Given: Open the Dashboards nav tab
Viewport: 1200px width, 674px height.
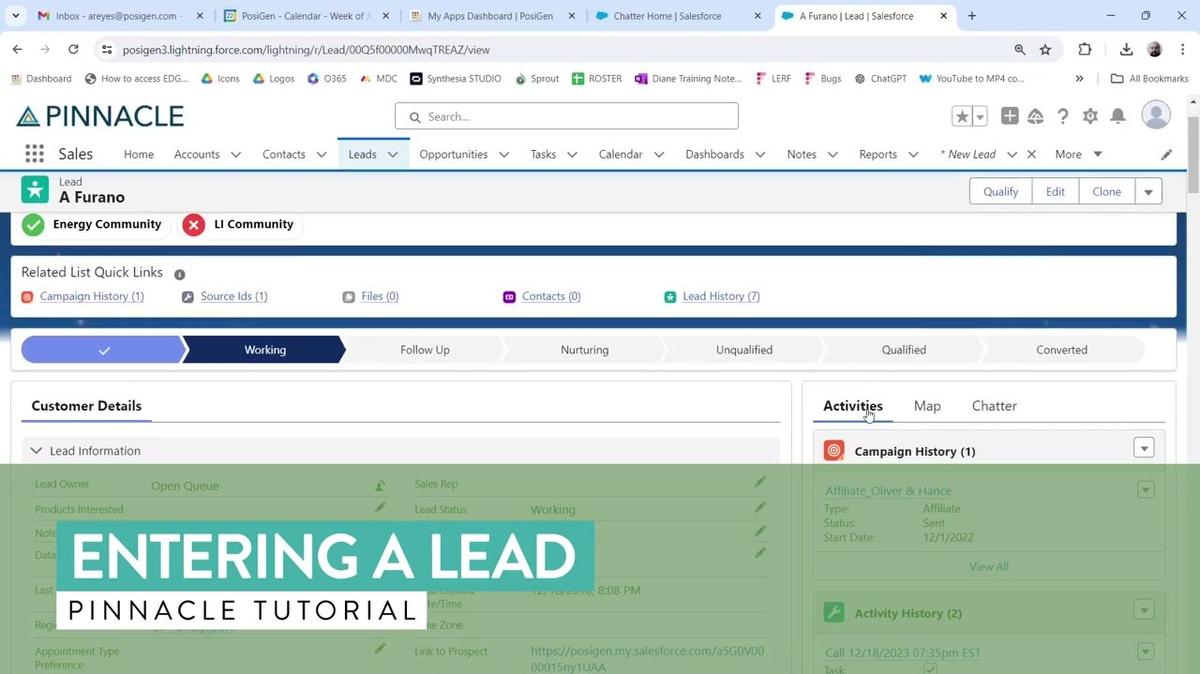Looking at the screenshot, I should (714, 154).
